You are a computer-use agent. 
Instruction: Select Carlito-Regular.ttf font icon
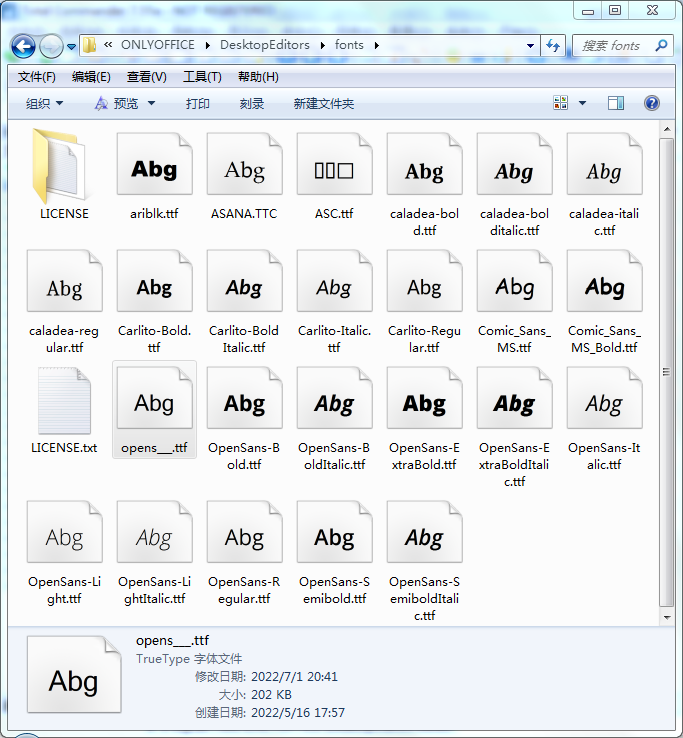pyautogui.click(x=425, y=281)
